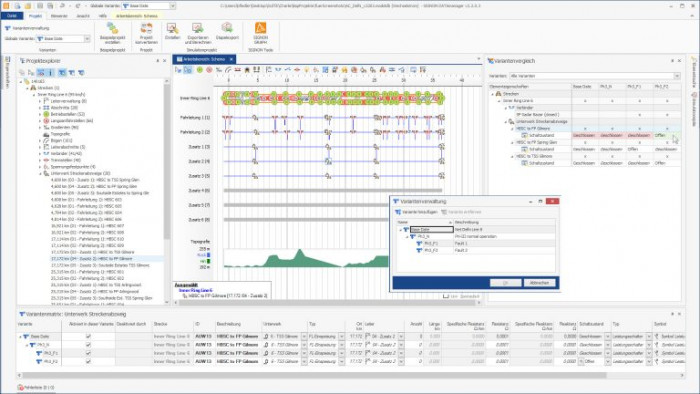Click the Variantenverwaltung button in the ribbon
The height and width of the screenshot is (394, 700).
27,28
